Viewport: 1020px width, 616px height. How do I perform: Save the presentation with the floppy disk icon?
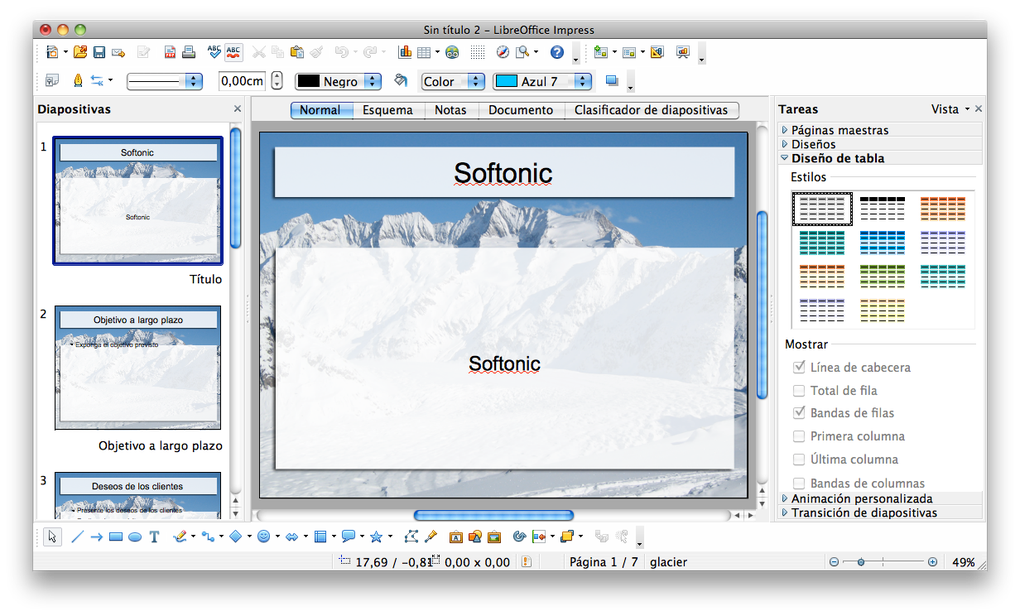pyautogui.click(x=99, y=52)
